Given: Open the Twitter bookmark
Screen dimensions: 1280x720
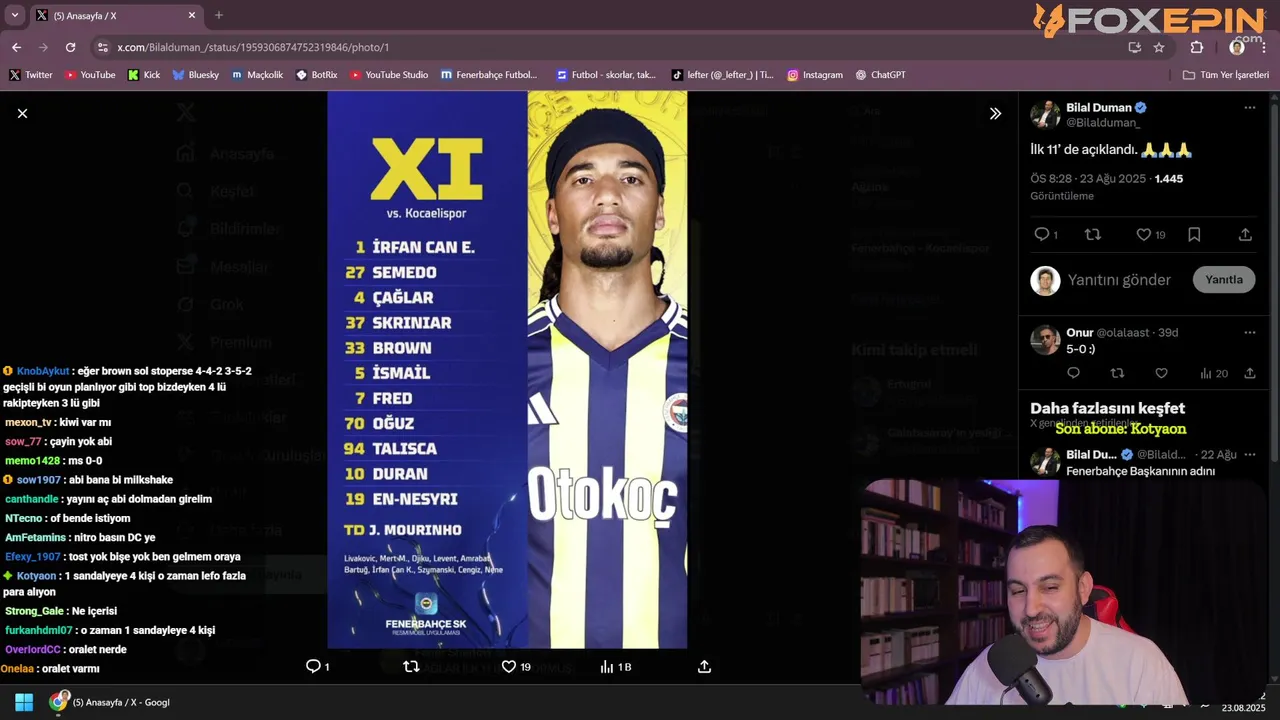Looking at the screenshot, I should [31, 75].
